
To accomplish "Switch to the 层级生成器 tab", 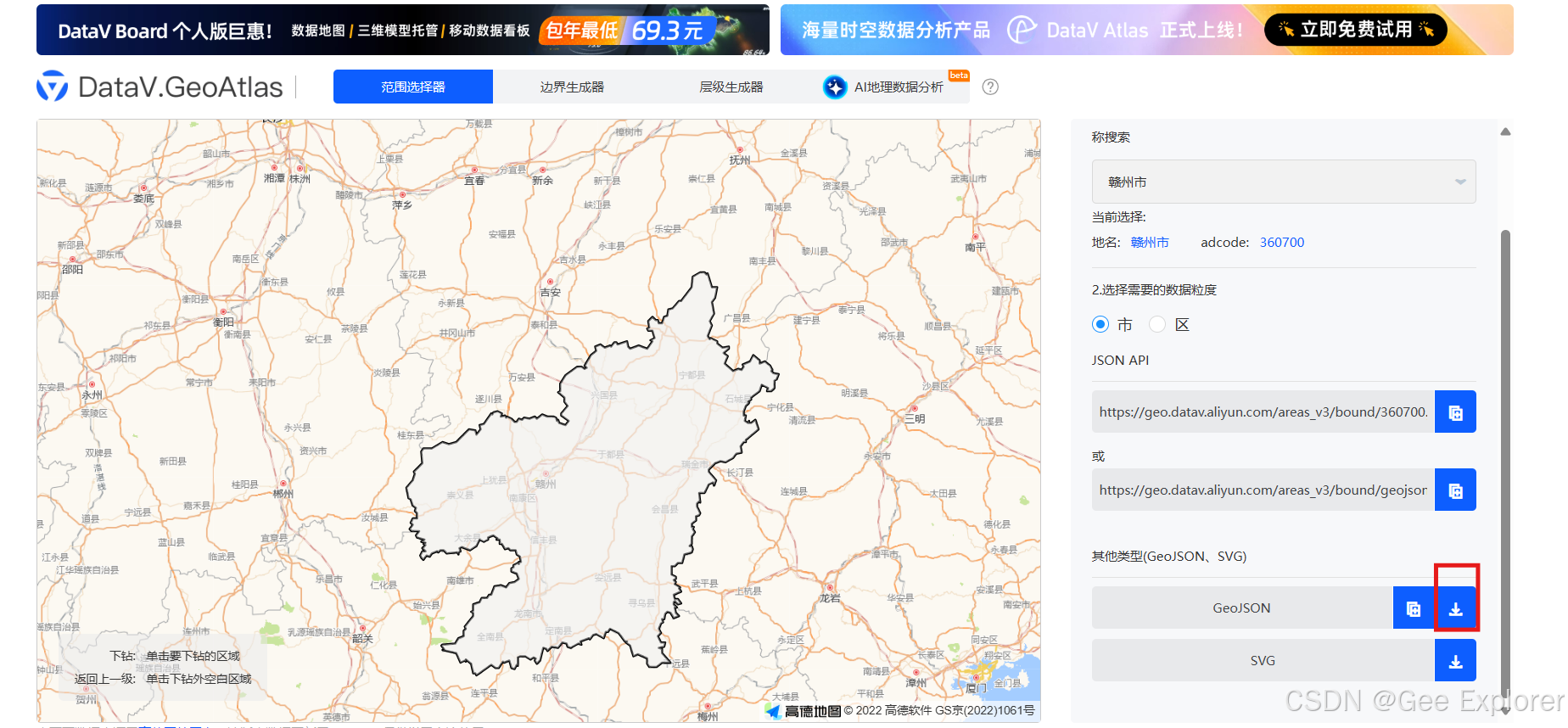I will [x=731, y=87].
